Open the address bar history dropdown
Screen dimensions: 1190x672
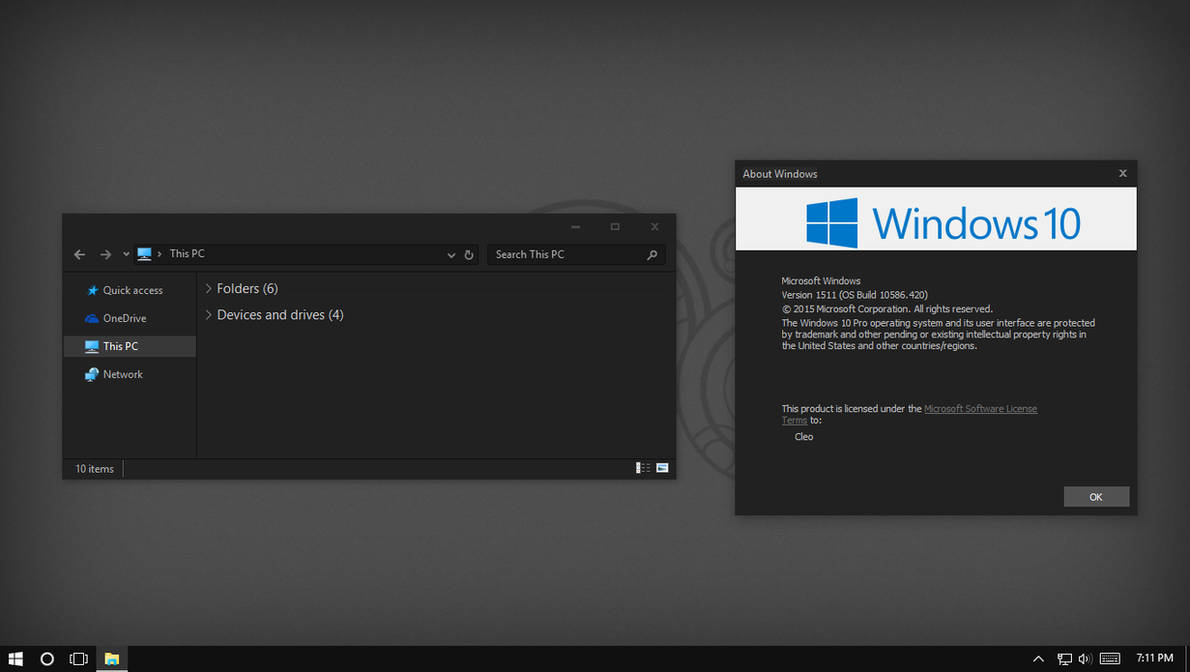(x=451, y=255)
